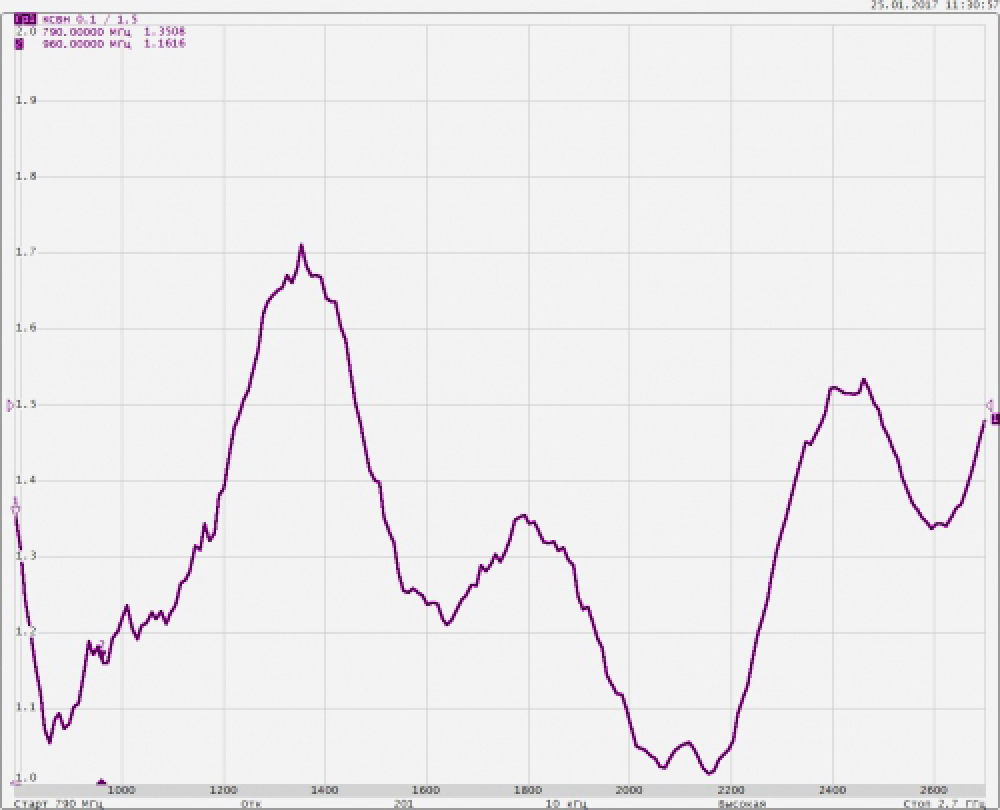Click the КСВН 0.1 / 1.5 trace format text
This screenshot has height=810, width=1000.
click(x=90, y=19)
